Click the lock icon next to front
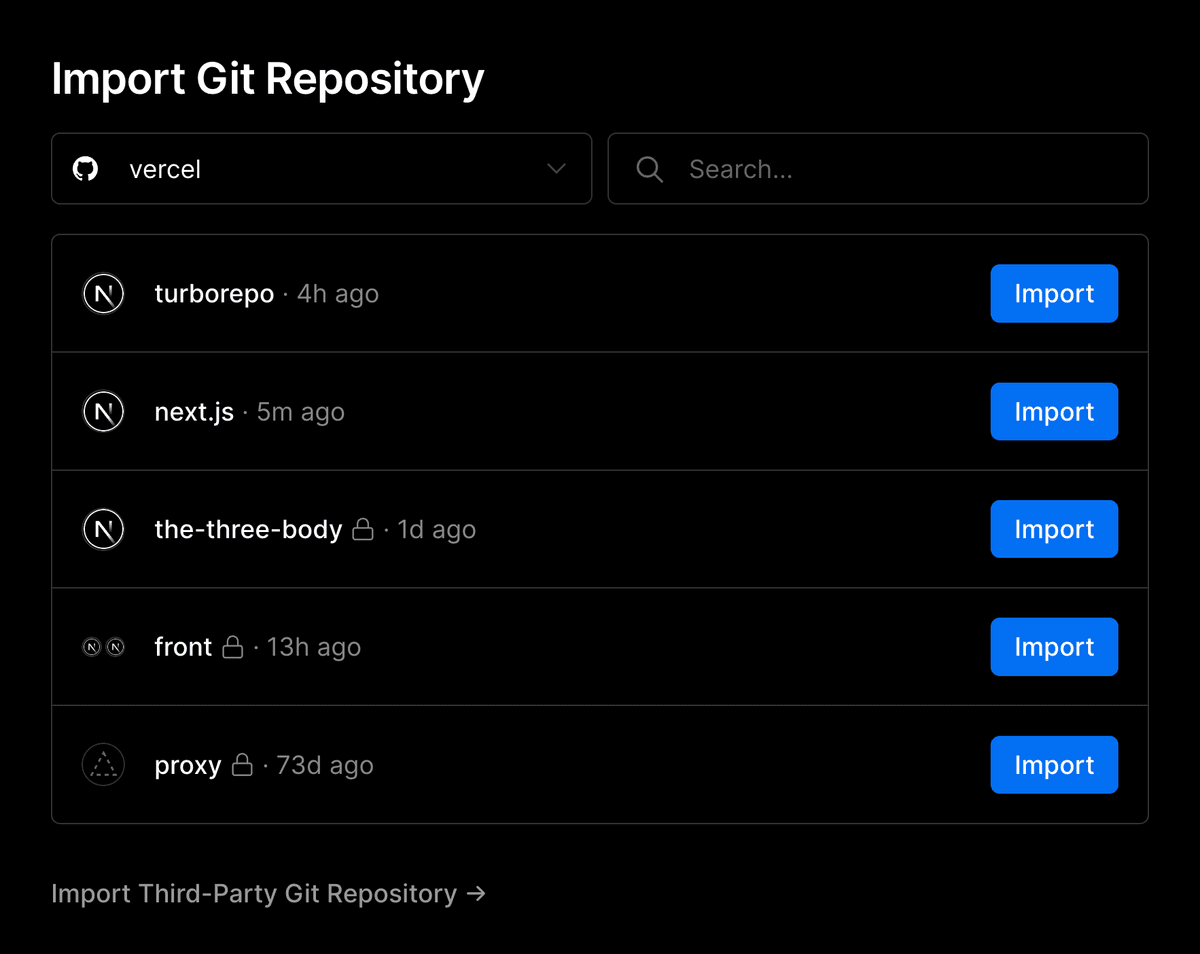 pos(233,648)
